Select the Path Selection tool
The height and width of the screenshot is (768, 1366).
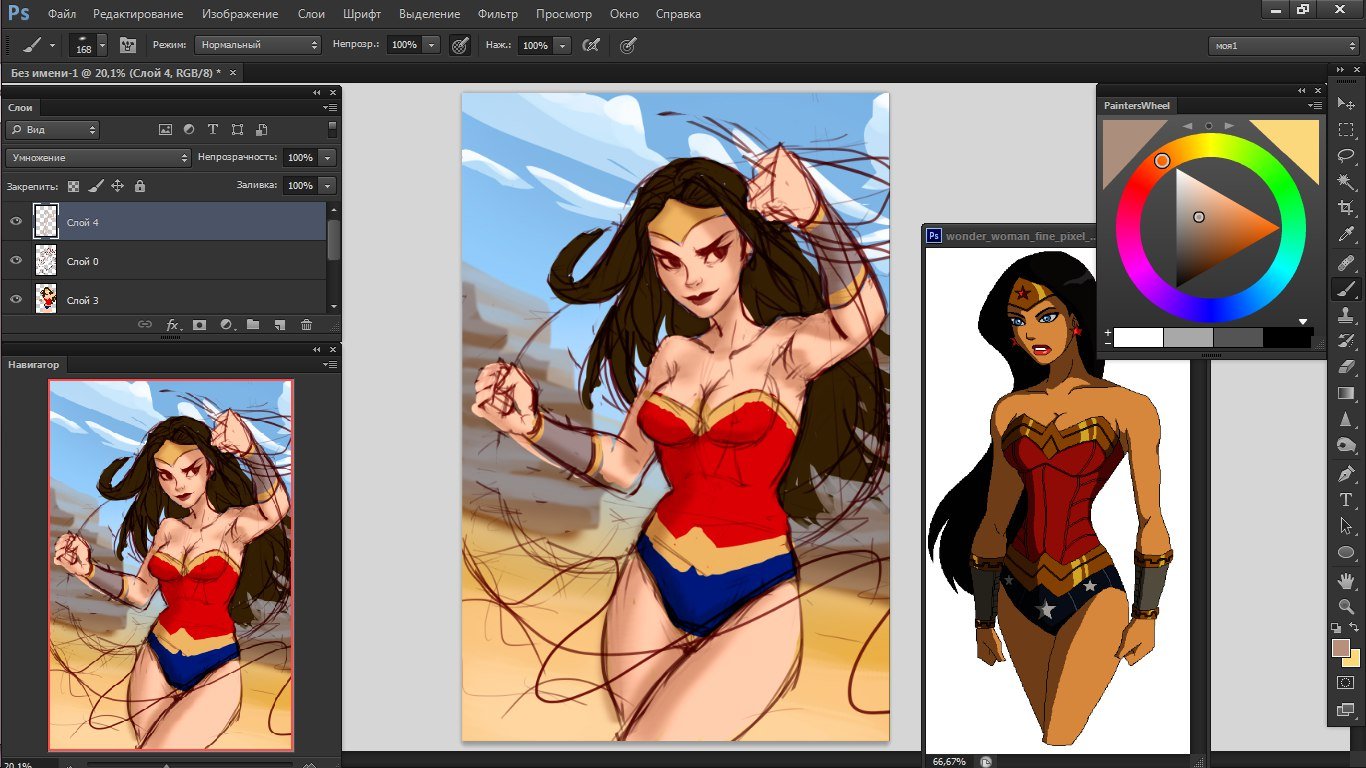(x=1346, y=525)
